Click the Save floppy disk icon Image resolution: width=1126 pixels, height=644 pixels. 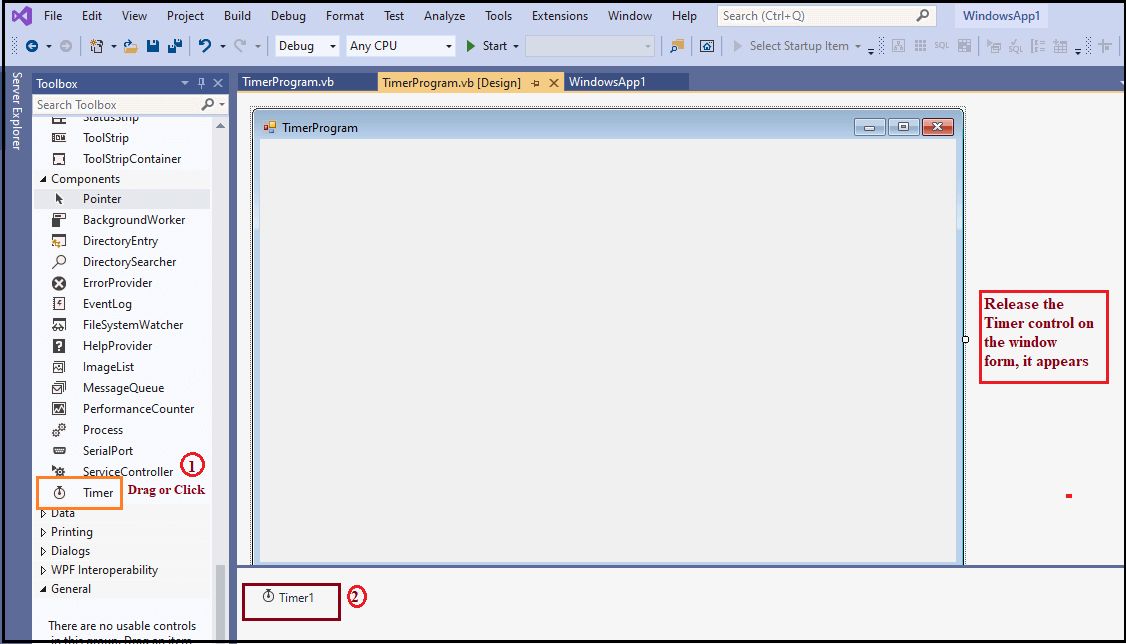(153, 46)
